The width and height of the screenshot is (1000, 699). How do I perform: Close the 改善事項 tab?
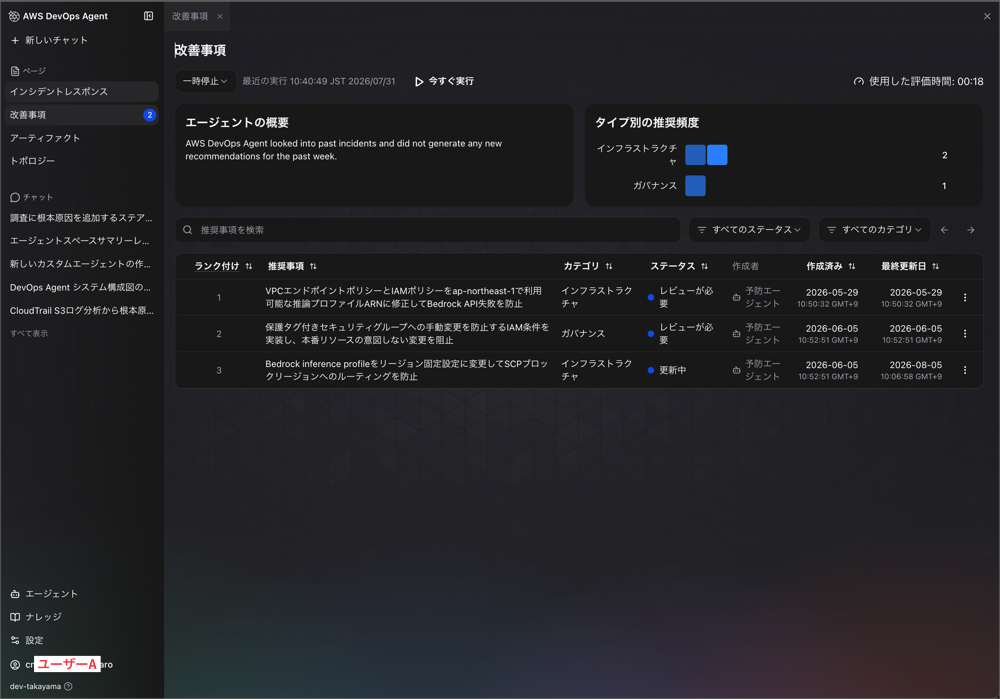pyautogui.click(x=219, y=17)
